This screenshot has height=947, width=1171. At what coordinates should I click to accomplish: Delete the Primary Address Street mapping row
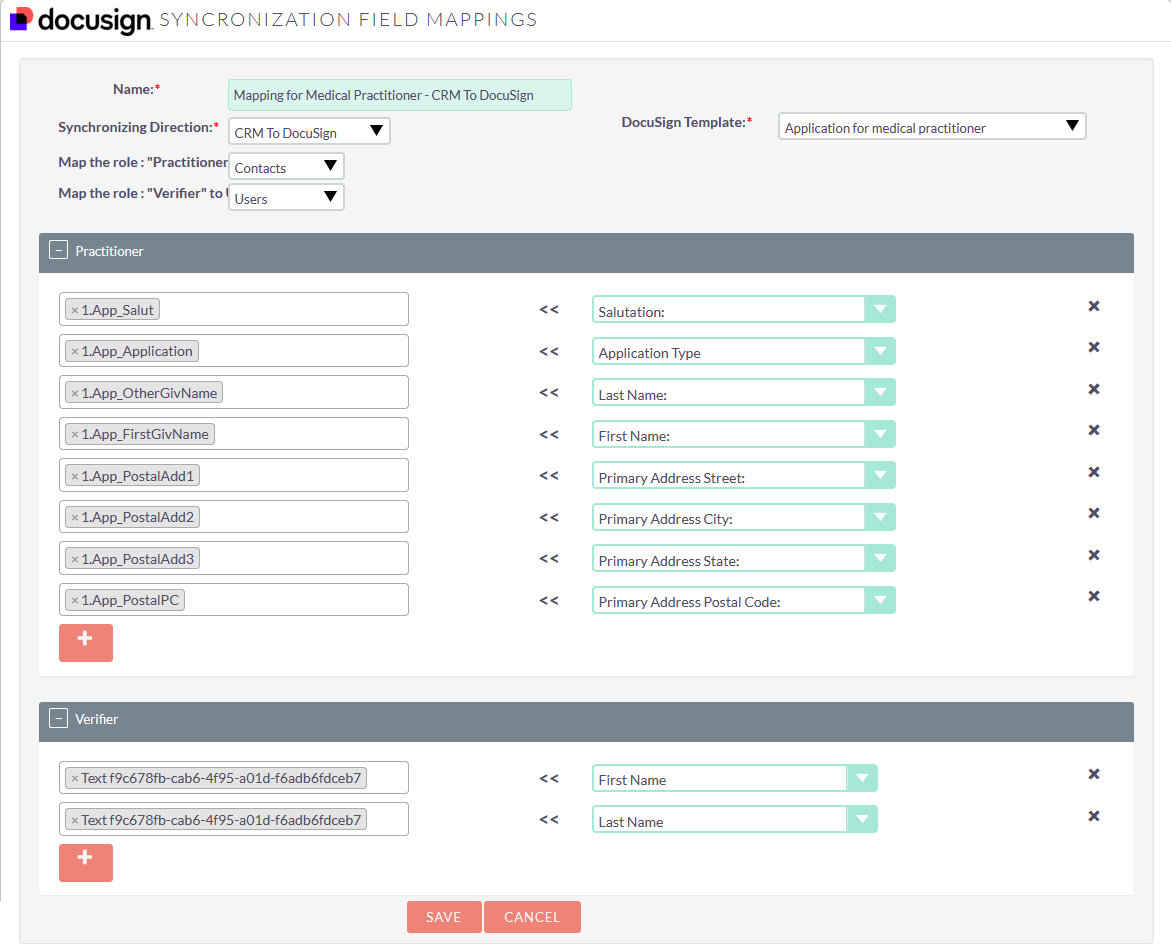(x=1093, y=472)
